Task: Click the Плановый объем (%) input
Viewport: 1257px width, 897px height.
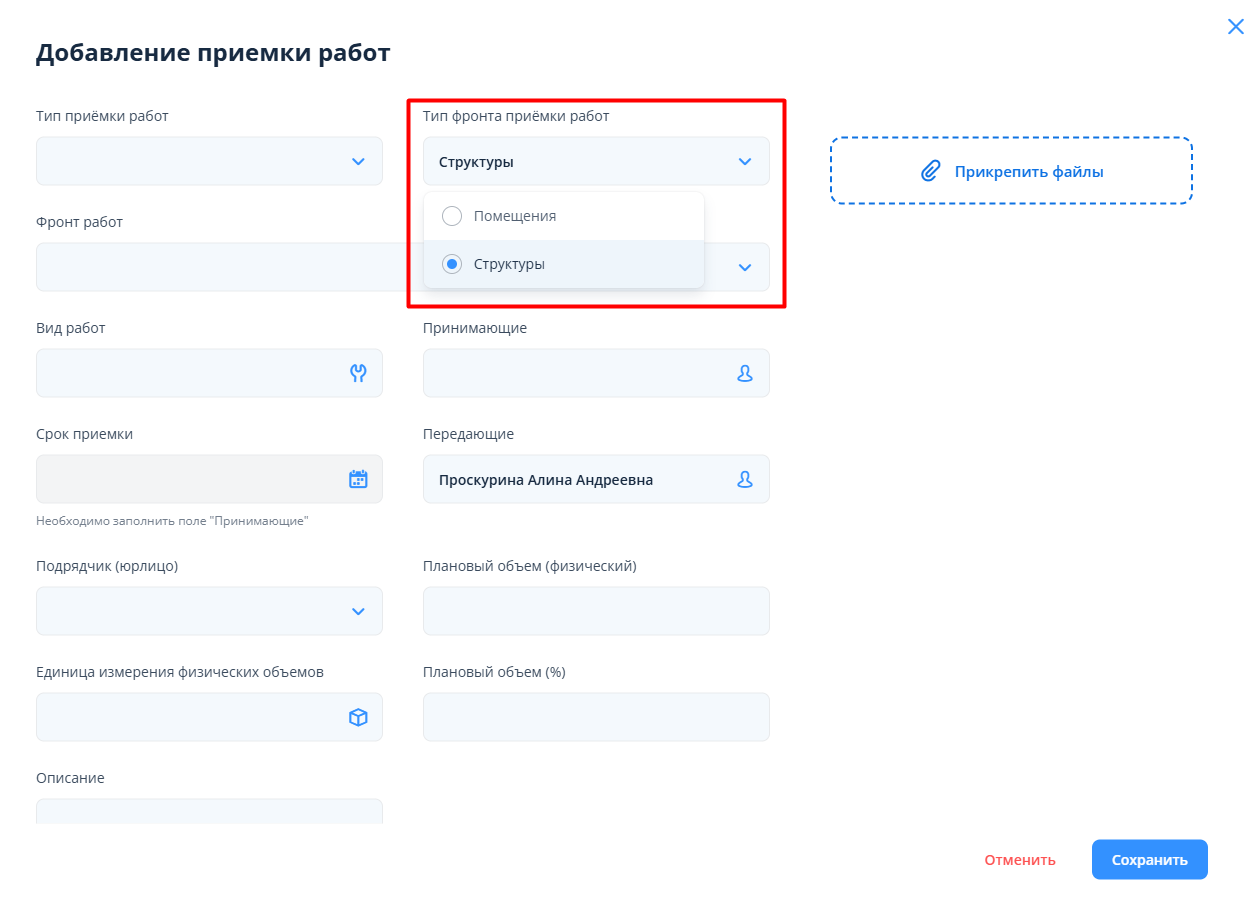Action: pyautogui.click(x=596, y=717)
